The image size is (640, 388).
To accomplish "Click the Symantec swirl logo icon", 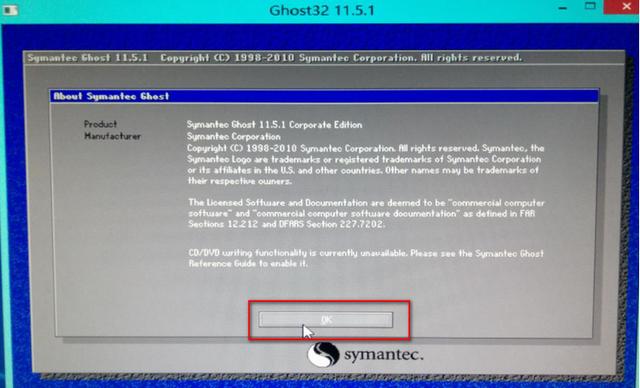I will click(323, 354).
